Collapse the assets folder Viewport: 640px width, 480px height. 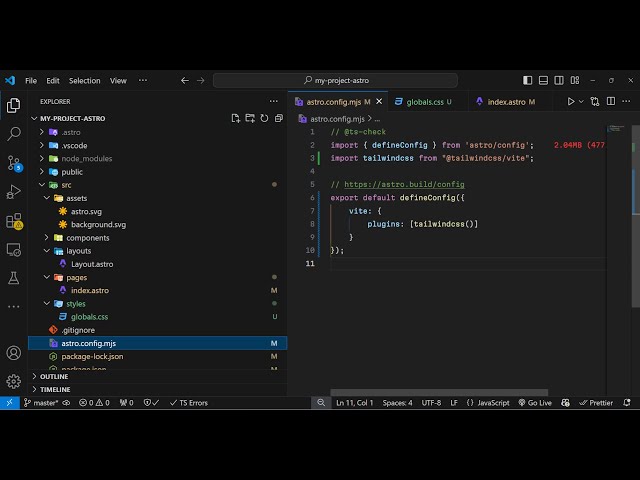(x=158, y=198)
